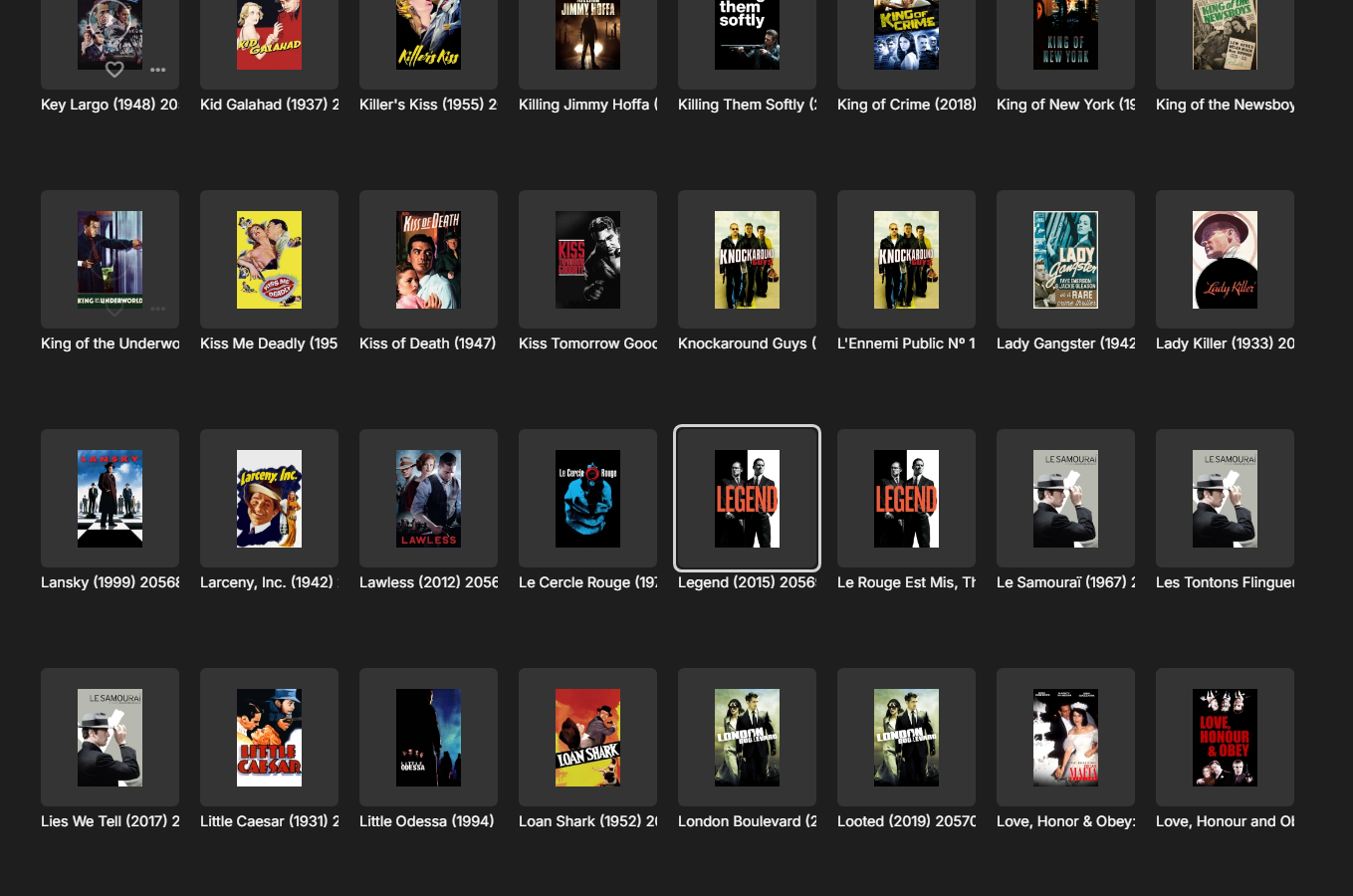Open the Kiss Me Deadly poster
The width and height of the screenshot is (1353, 896).
click(269, 260)
